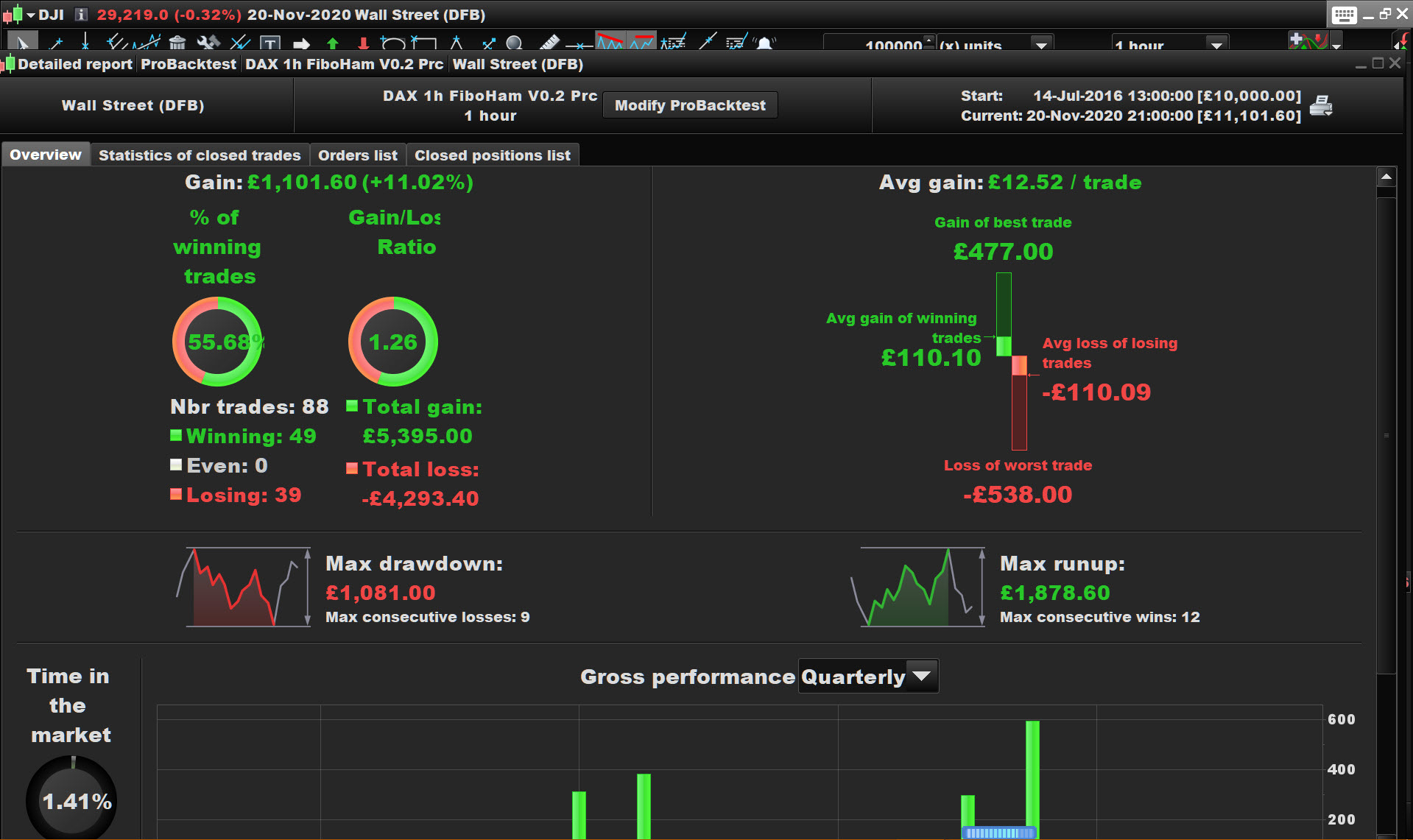Maximize the Detailed report window
1413x840 pixels.
(1378, 63)
